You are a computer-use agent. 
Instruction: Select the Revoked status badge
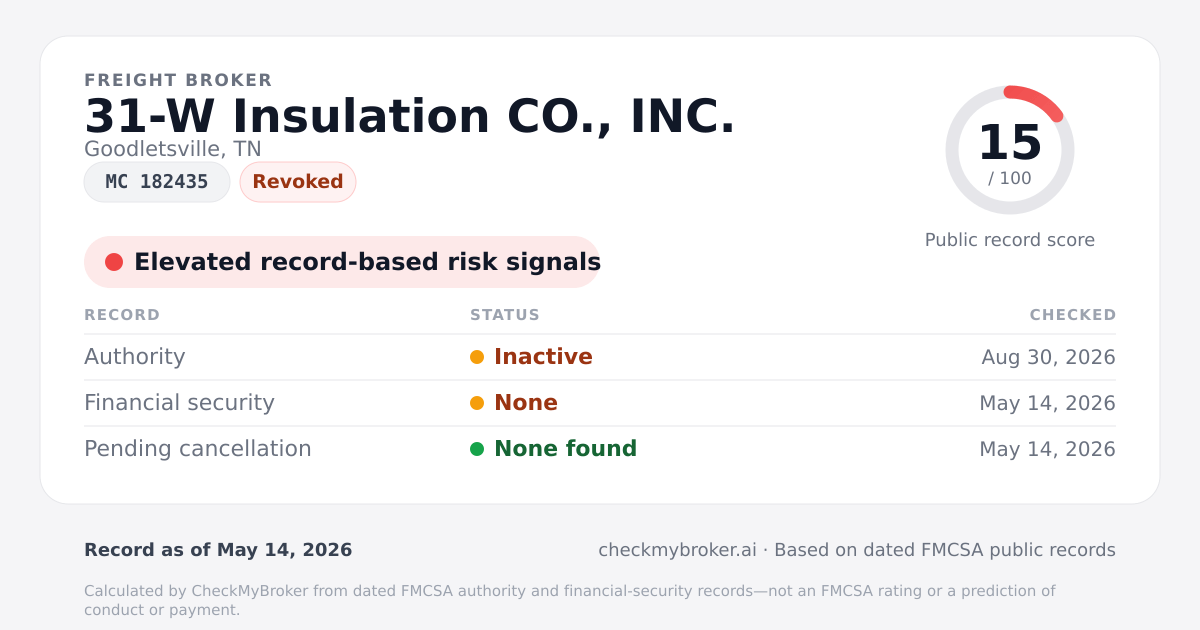(x=298, y=182)
